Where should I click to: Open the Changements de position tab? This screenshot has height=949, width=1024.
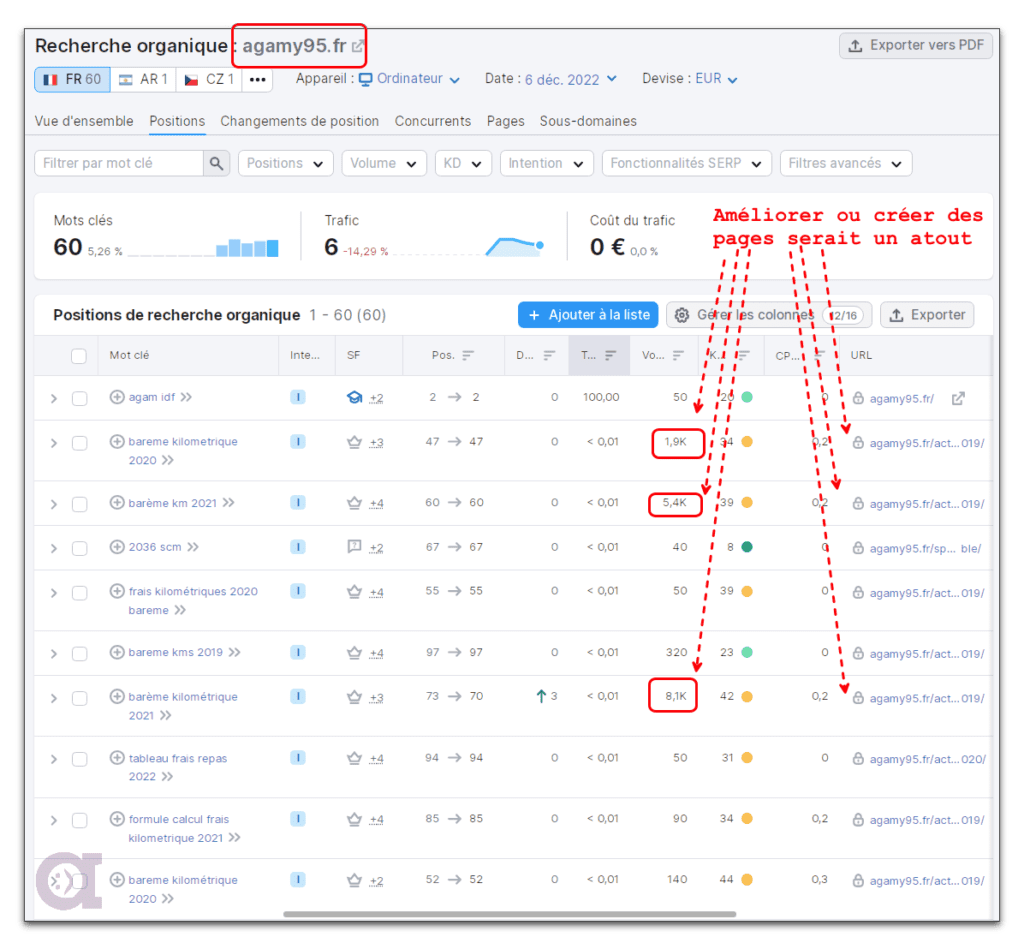point(299,121)
